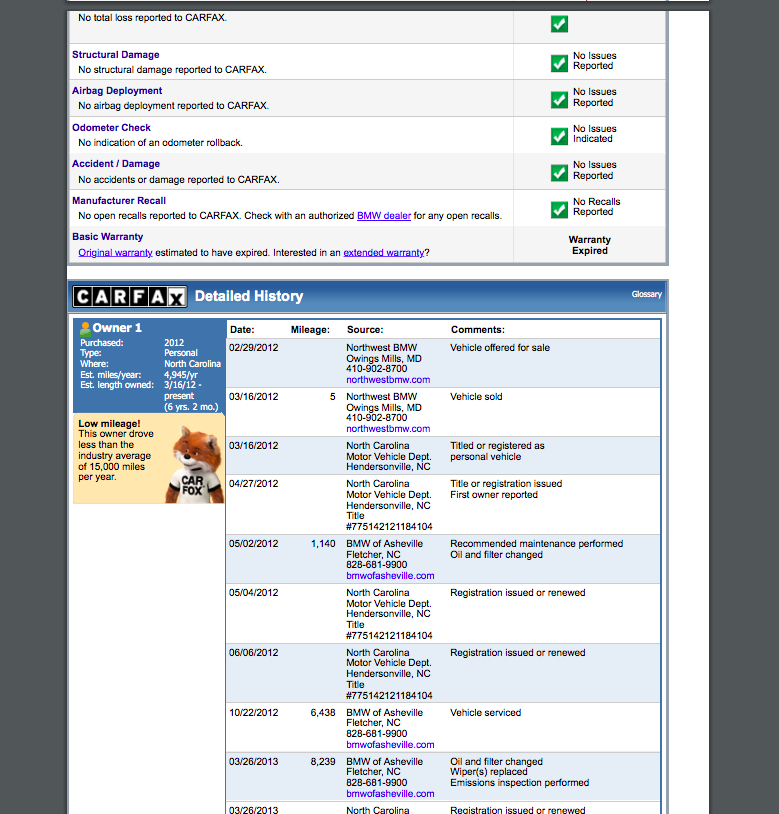This screenshot has width=779, height=814.
Task: Click the Owner 1 person icon
Action: (x=86, y=328)
